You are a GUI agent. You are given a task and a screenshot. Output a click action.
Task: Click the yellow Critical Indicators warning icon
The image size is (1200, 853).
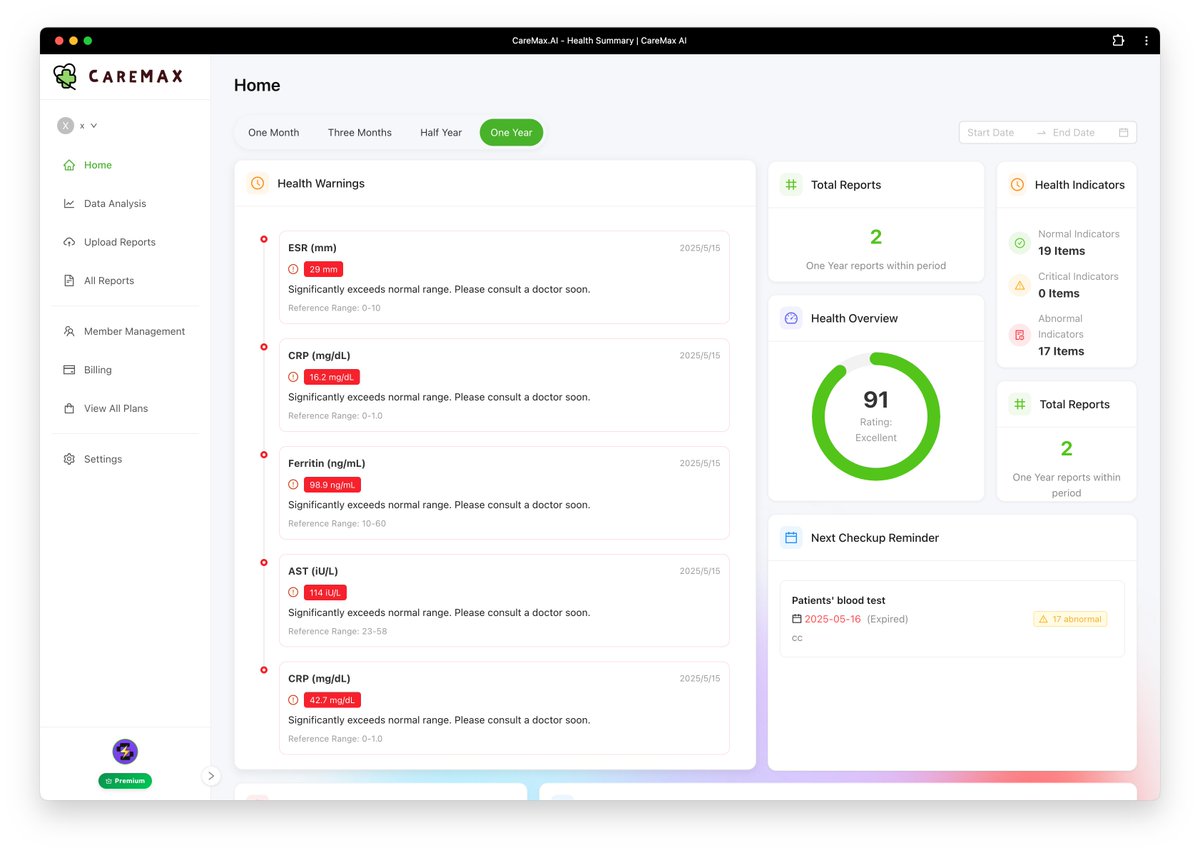click(x=1019, y=285)
